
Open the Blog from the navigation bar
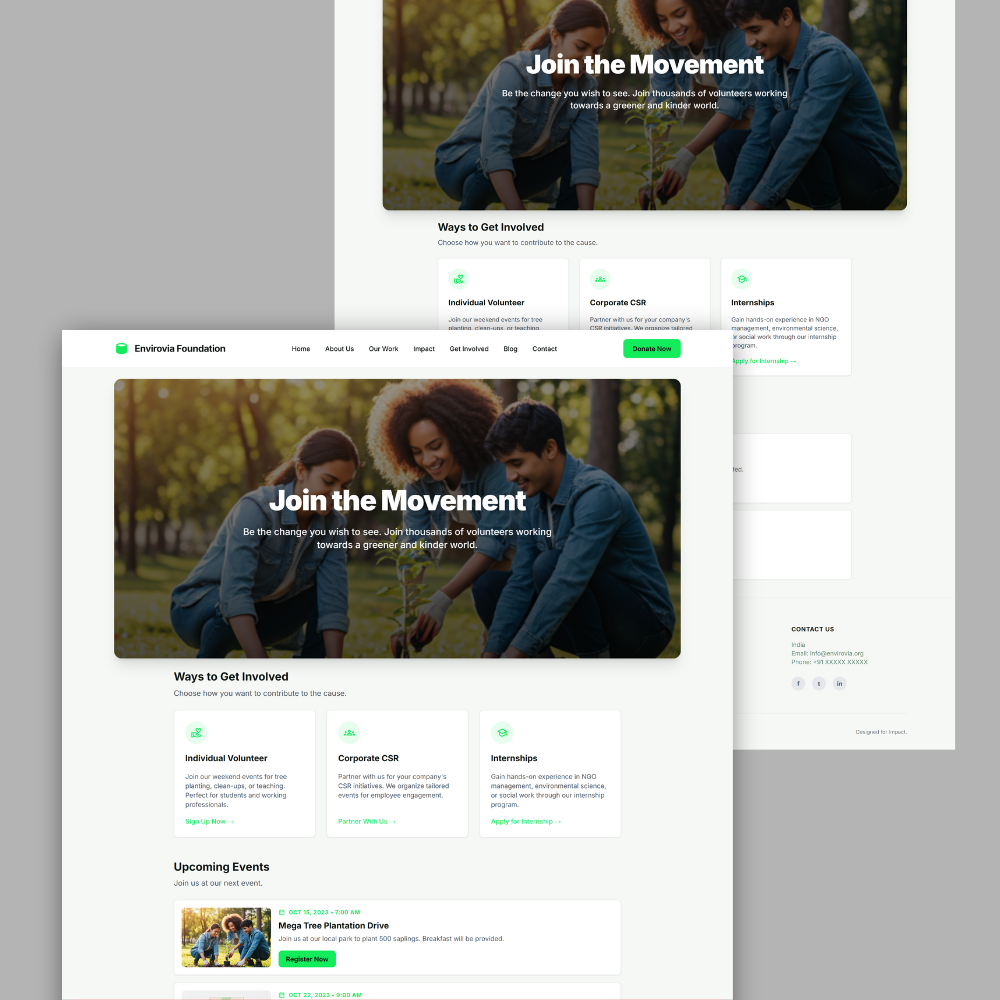point(510,349)
